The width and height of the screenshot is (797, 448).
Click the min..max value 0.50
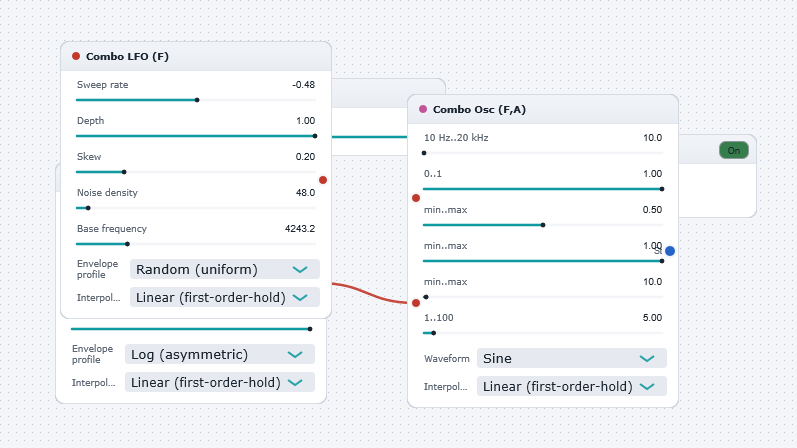pos(652,210)
